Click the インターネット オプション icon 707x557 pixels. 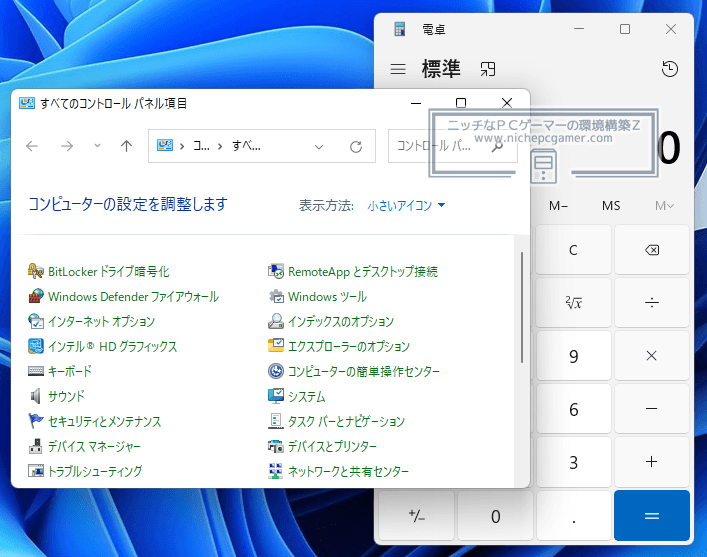36,321
